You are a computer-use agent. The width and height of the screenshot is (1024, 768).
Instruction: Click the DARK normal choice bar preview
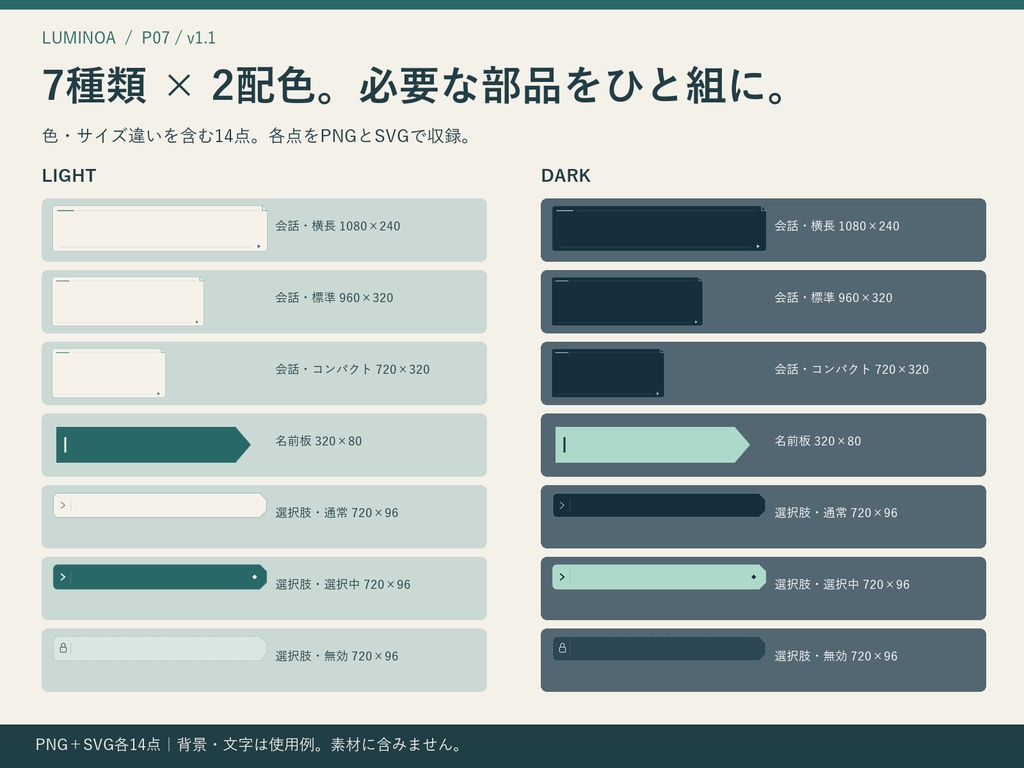[659, 505]
